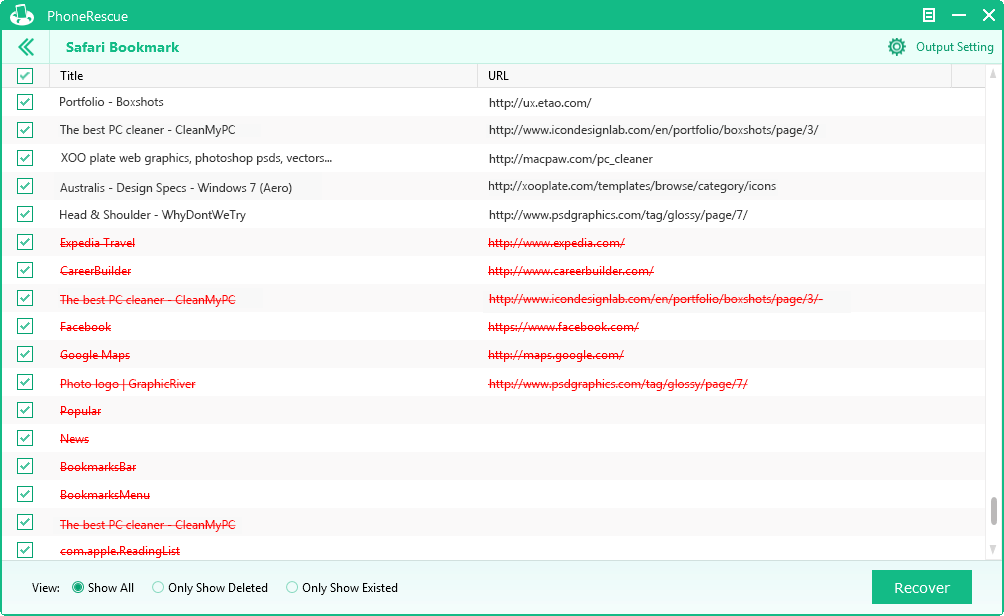Toggle checkbox for Portfolio - Boxshots row
Screen dimensions: 1004x616
pyautogui.click(x=25, y=102)
